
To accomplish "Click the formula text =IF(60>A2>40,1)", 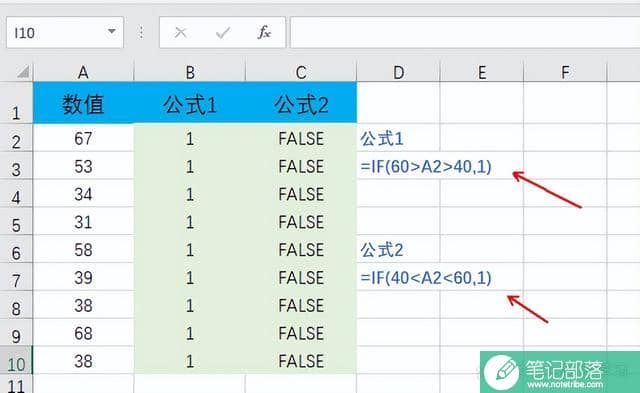I will 426,166.
